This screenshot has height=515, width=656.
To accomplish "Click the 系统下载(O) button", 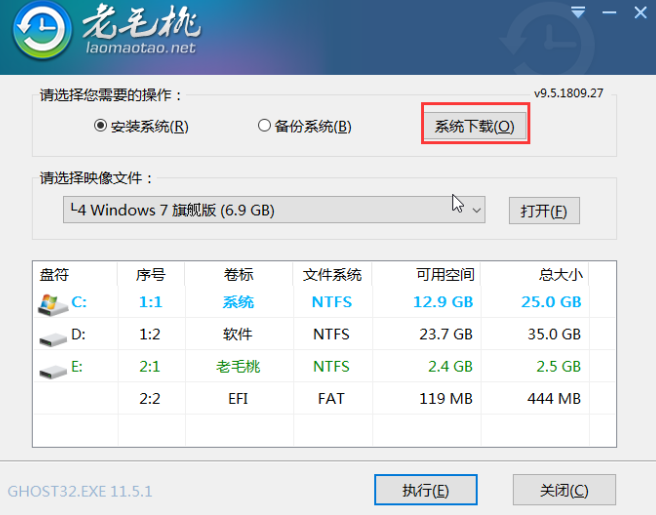I will pos(474,127).
